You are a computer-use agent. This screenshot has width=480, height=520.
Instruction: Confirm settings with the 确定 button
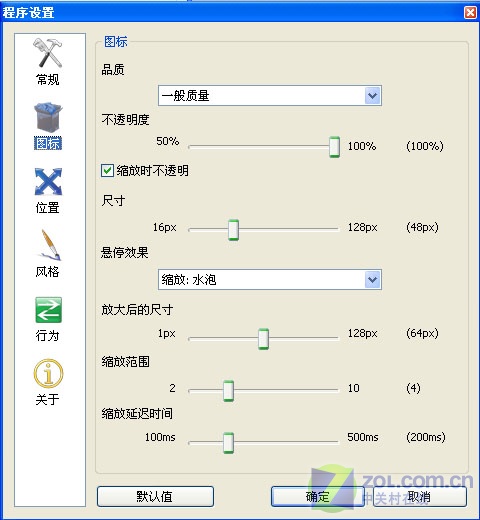[x=318, y=497]
